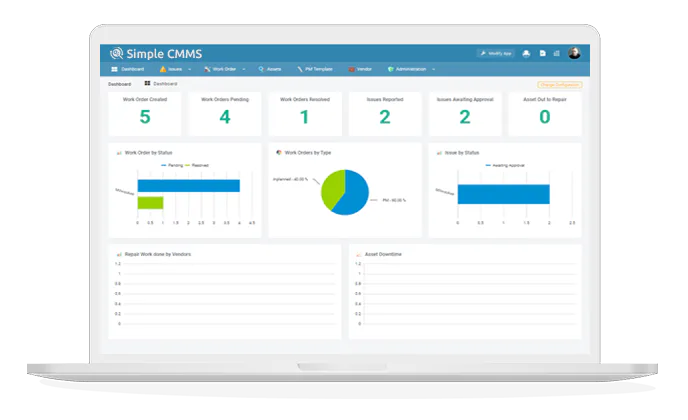Open the Dashboard menu item
688x420 pixels.
point(128,69)
